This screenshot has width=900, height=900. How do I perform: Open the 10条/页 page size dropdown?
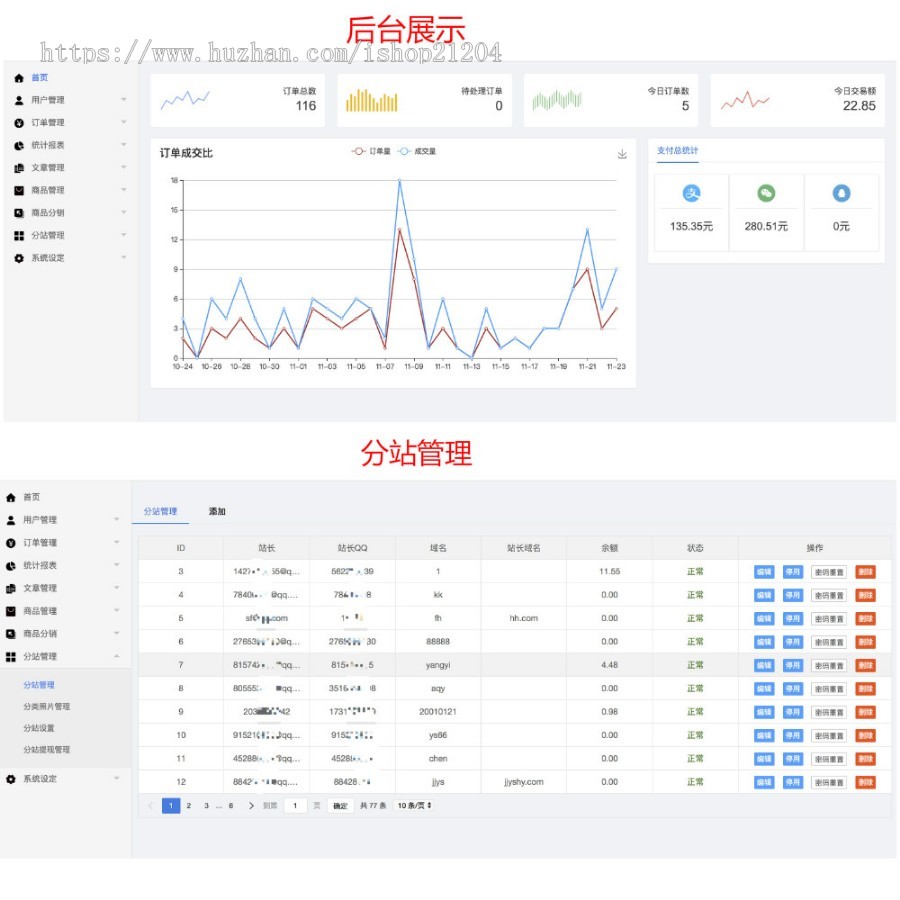click(x=415, y=805)
